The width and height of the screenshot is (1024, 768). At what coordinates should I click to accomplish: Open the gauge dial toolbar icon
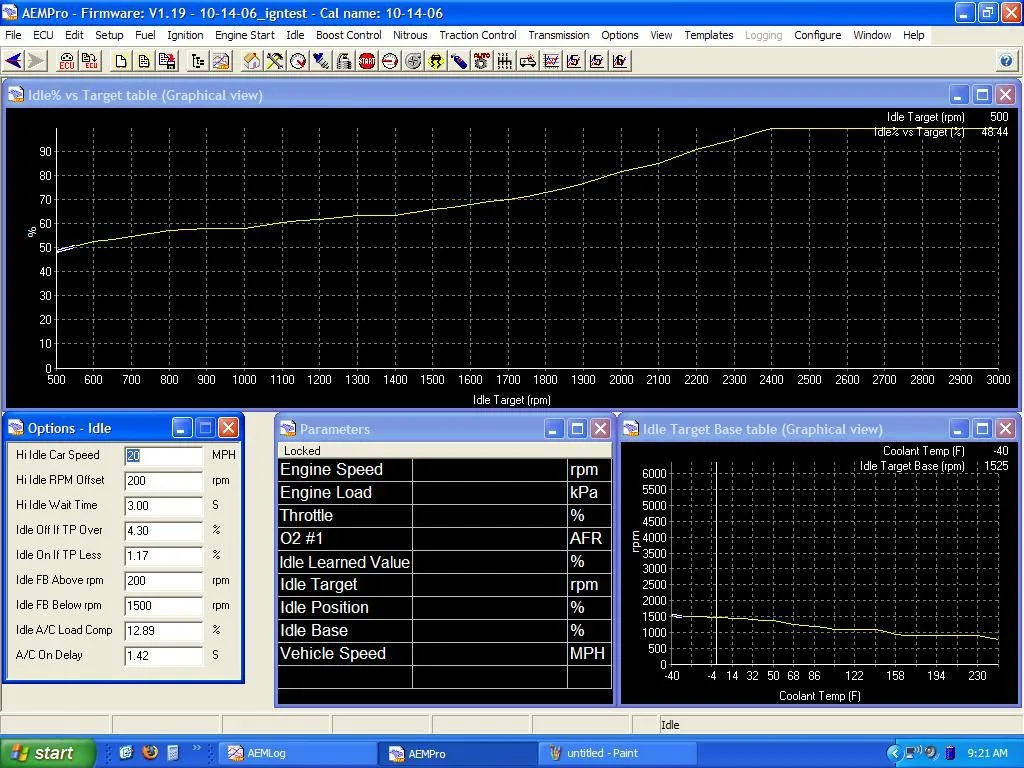click(298, 61)
